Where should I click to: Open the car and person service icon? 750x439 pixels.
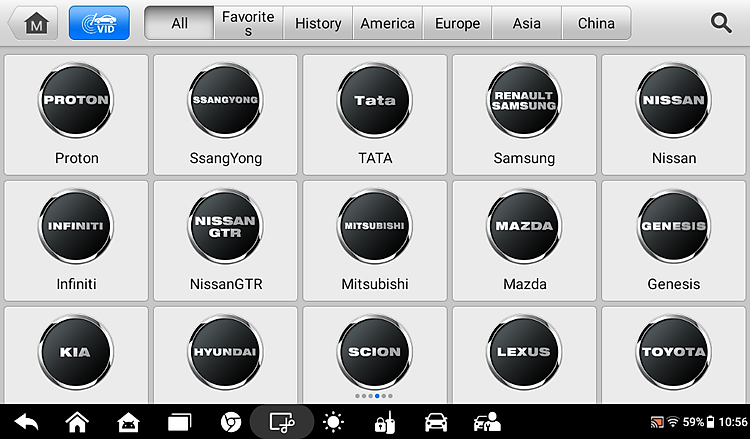(487, 422)
